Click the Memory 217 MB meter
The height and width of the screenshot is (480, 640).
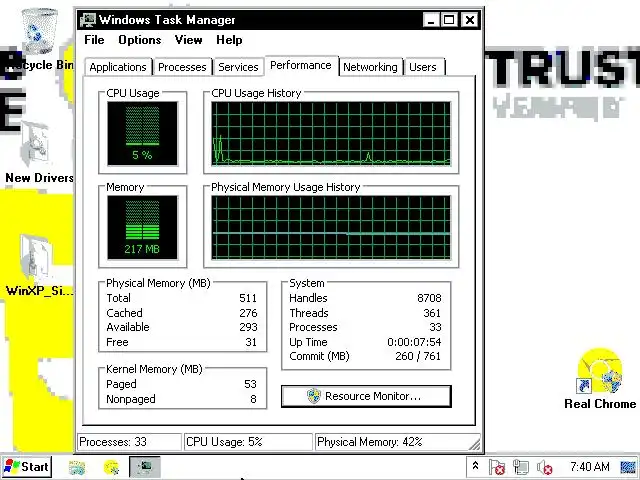tap(142, 227)
